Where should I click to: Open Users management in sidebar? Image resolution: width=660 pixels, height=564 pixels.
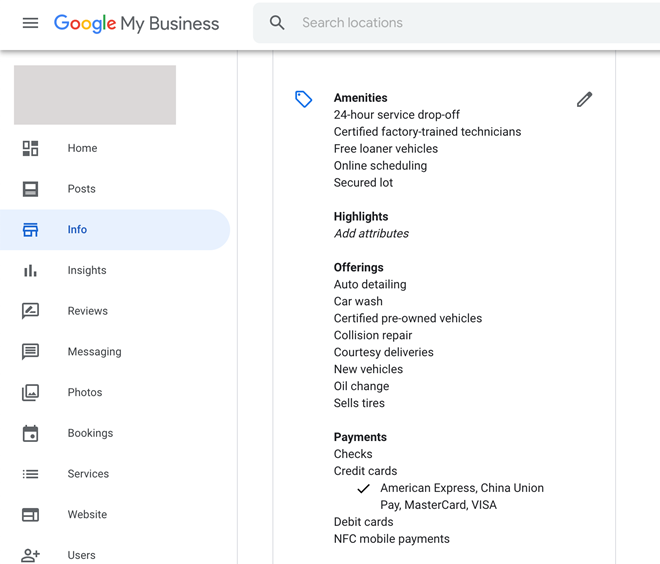tap(81, 555)
